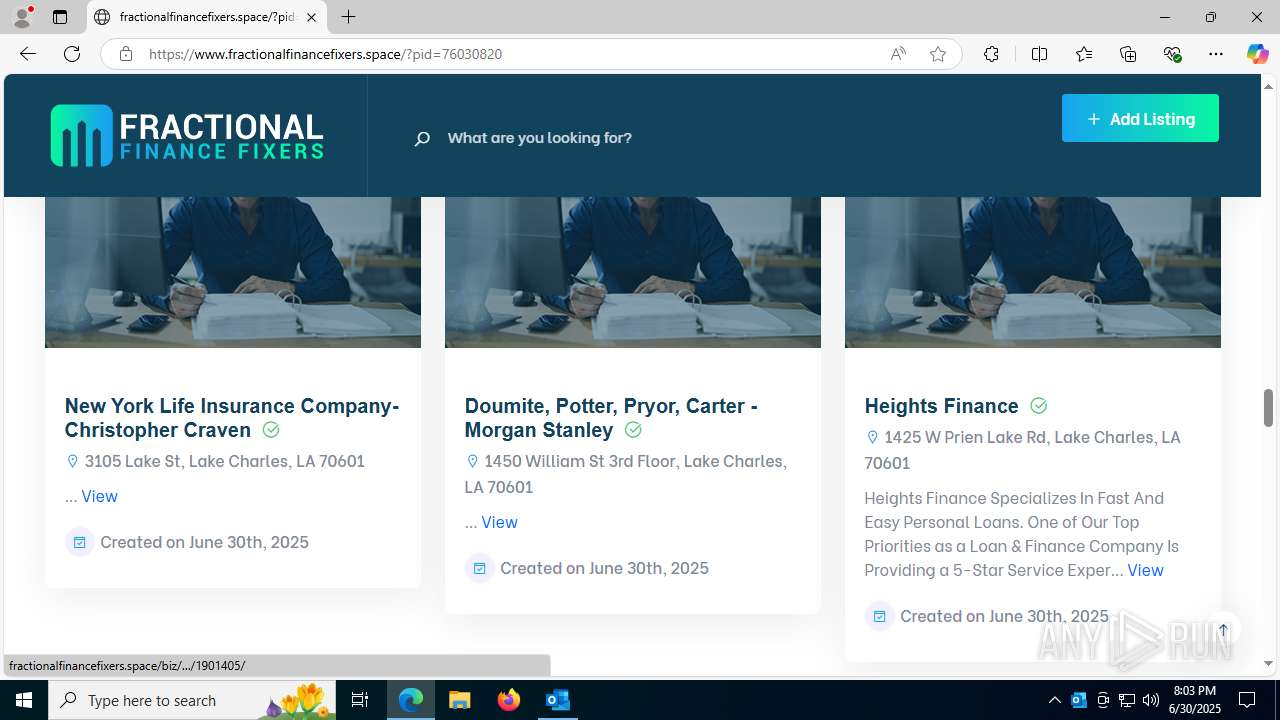The image size is (1280, 720).
Task: Click View link in New York Life card
Action: pyautogui.click(x=99, y=496)
